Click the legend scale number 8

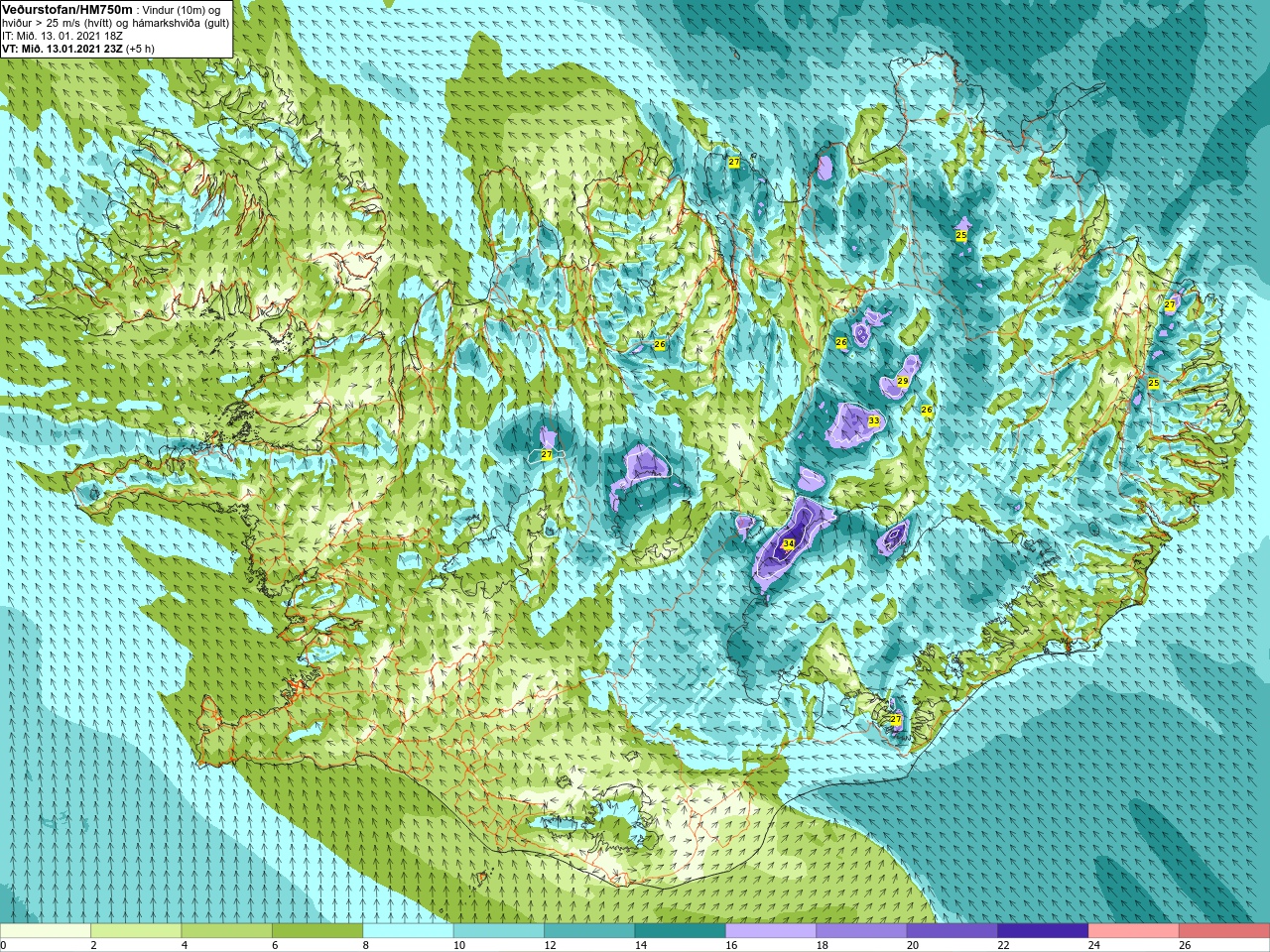tap(366, 946)
